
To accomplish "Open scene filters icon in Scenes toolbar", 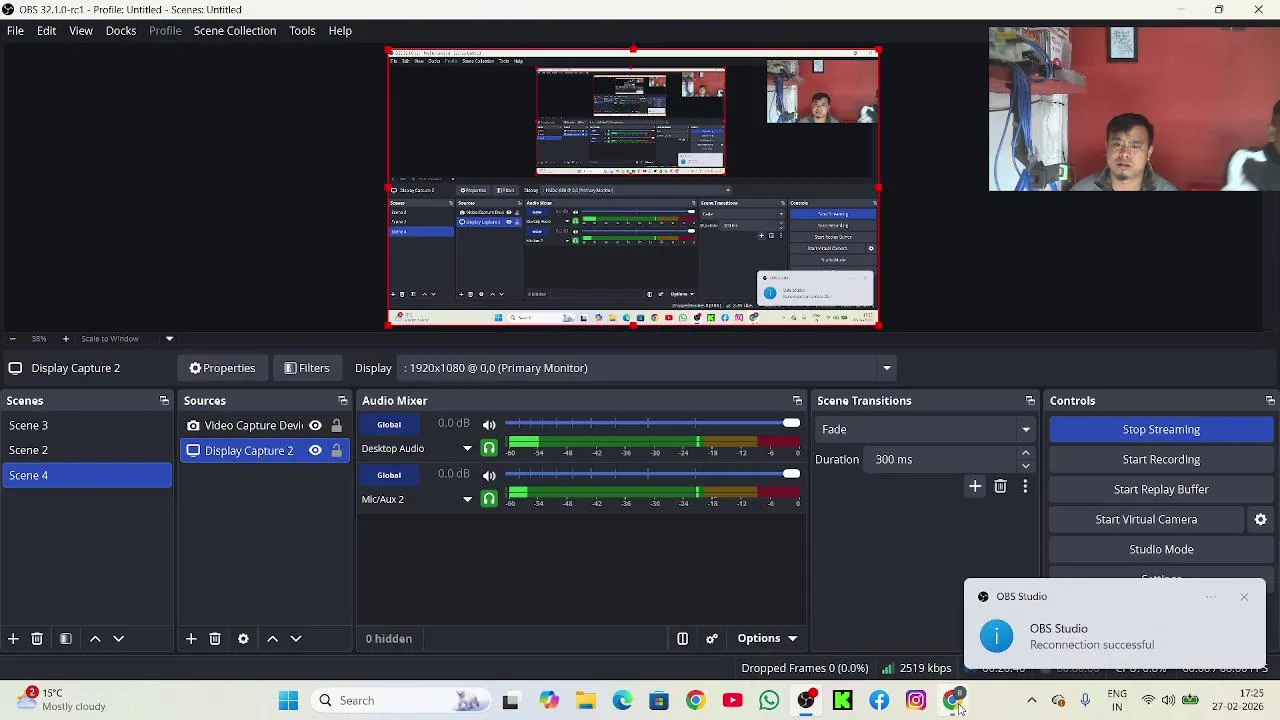I will click(x=66, y=638).
